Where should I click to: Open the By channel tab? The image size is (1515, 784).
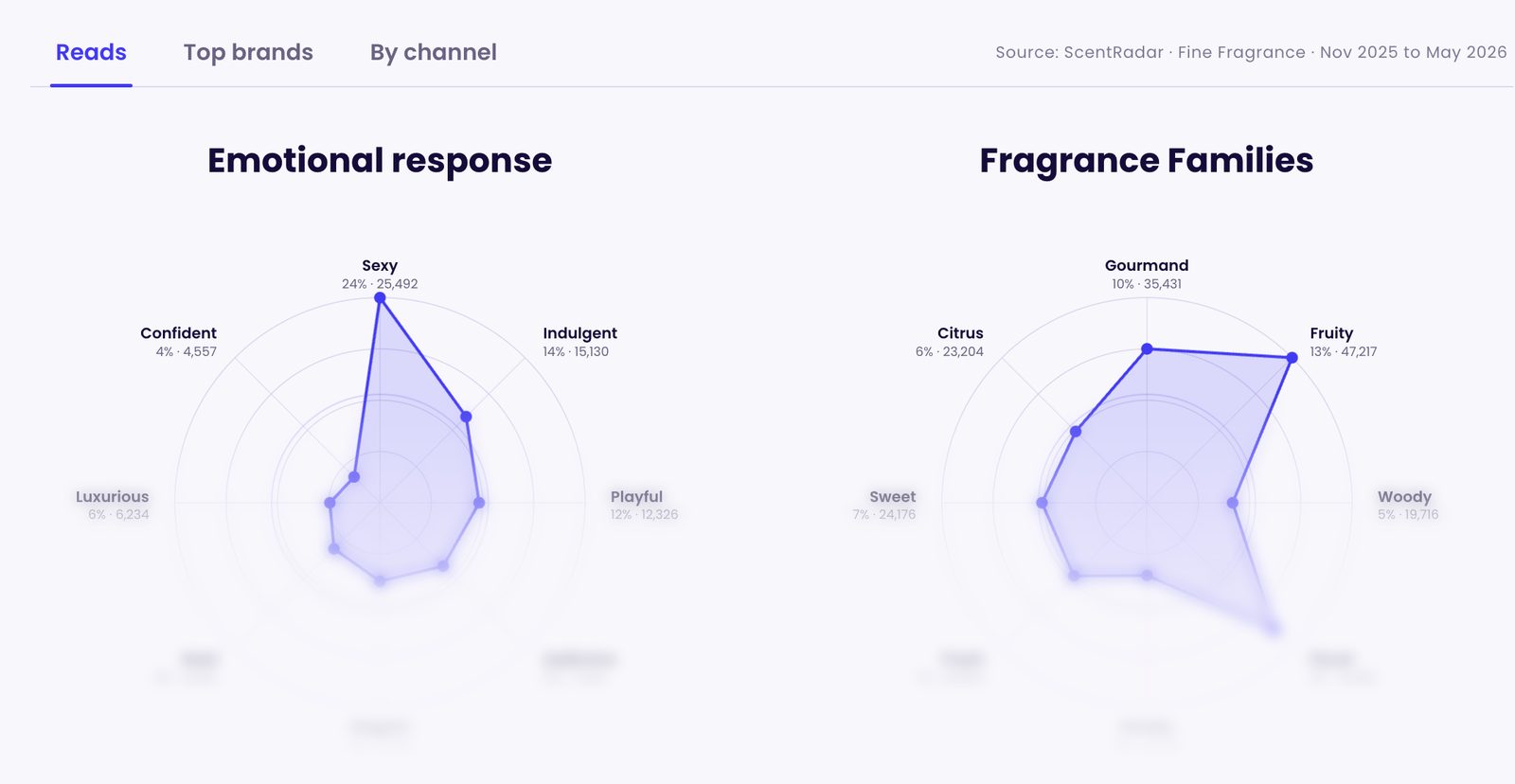pos(434,53)
